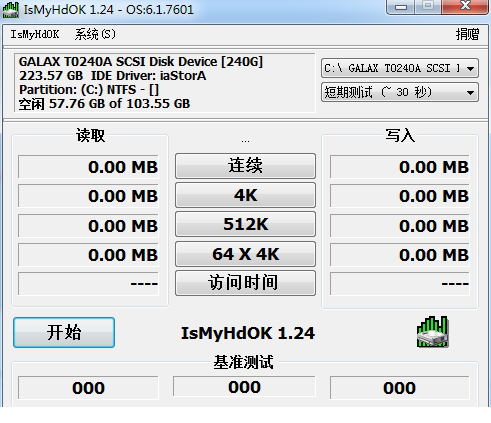Click the left 基准测试 score field
491x423 pixels.
click(88, 388)
